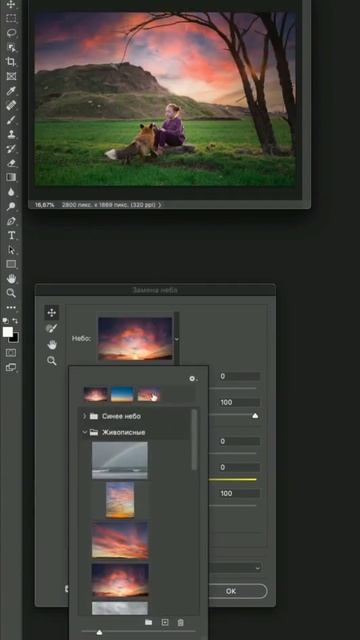
Task: Select the Blur tool
Action: tap(11, 192)
